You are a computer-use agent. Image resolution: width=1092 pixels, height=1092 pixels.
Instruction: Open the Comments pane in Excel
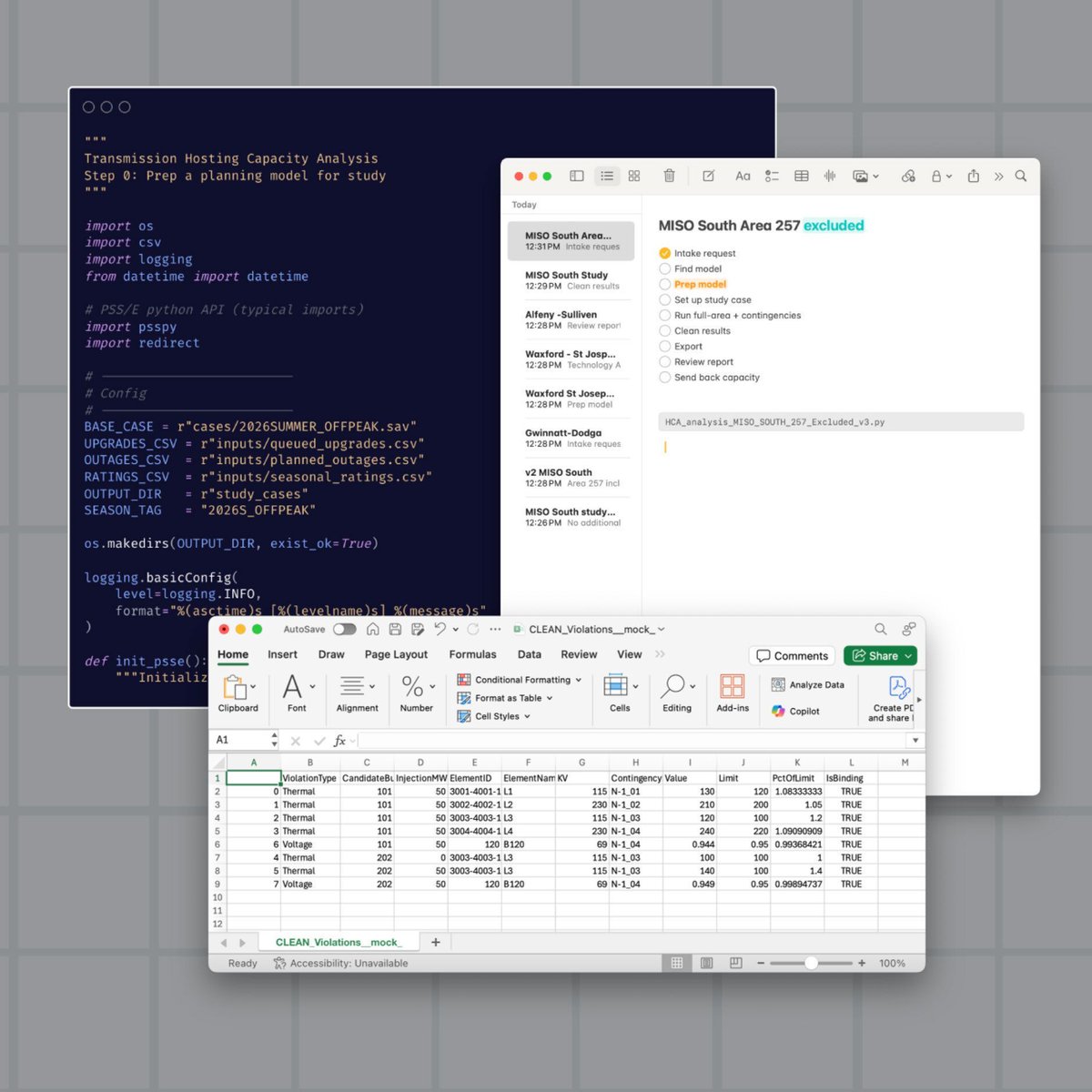[x=793, y=655]
